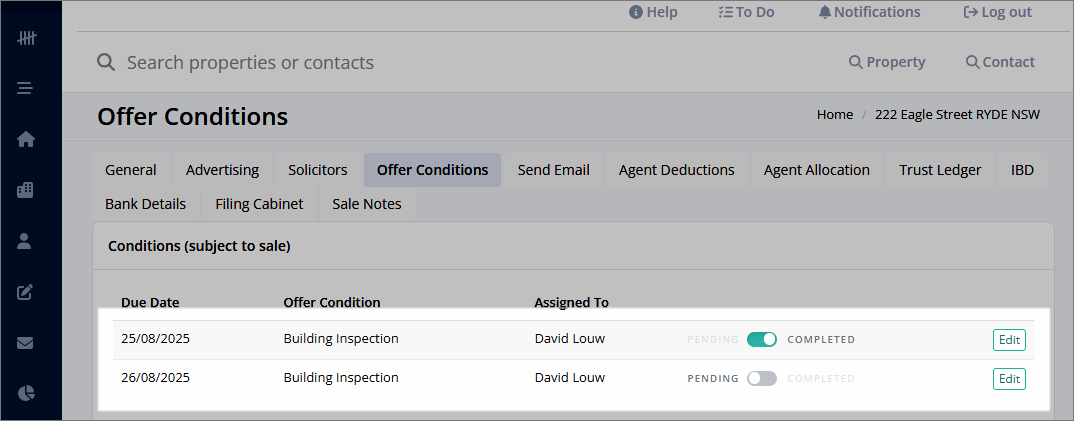Open the pie chart reports icon in sidebar
The image size is (1074, 421).
25,393
